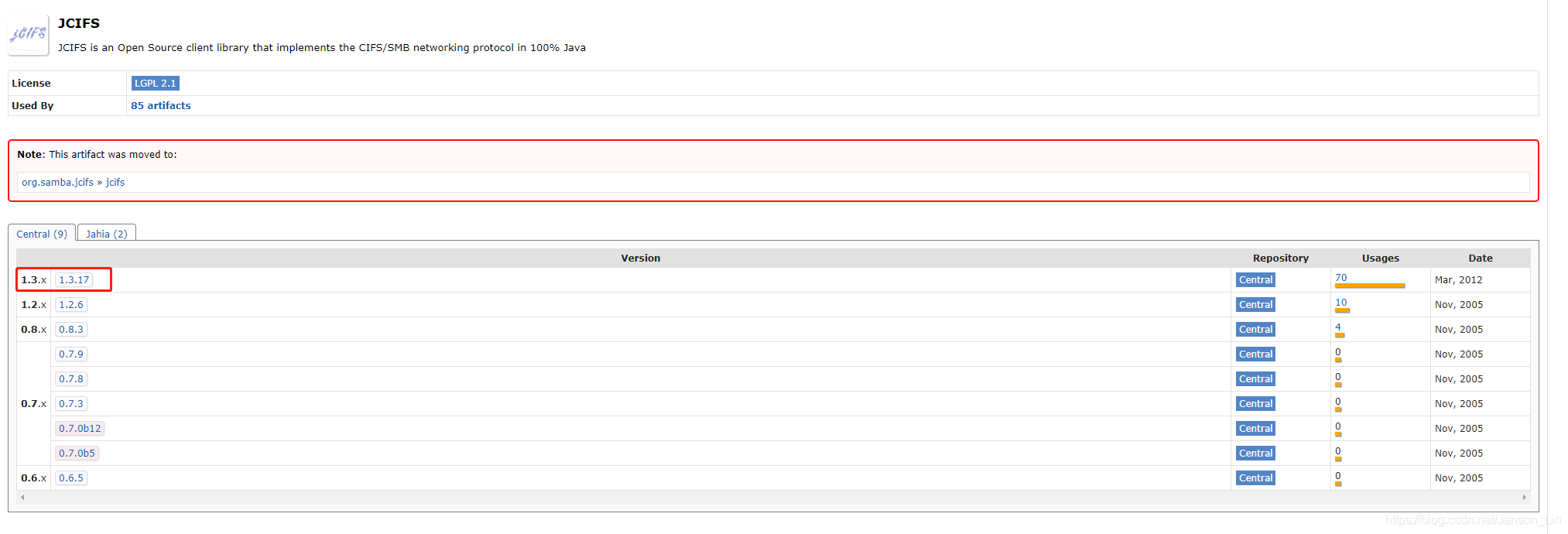
Task: Open the 10 usages link
Action: 1341,302
